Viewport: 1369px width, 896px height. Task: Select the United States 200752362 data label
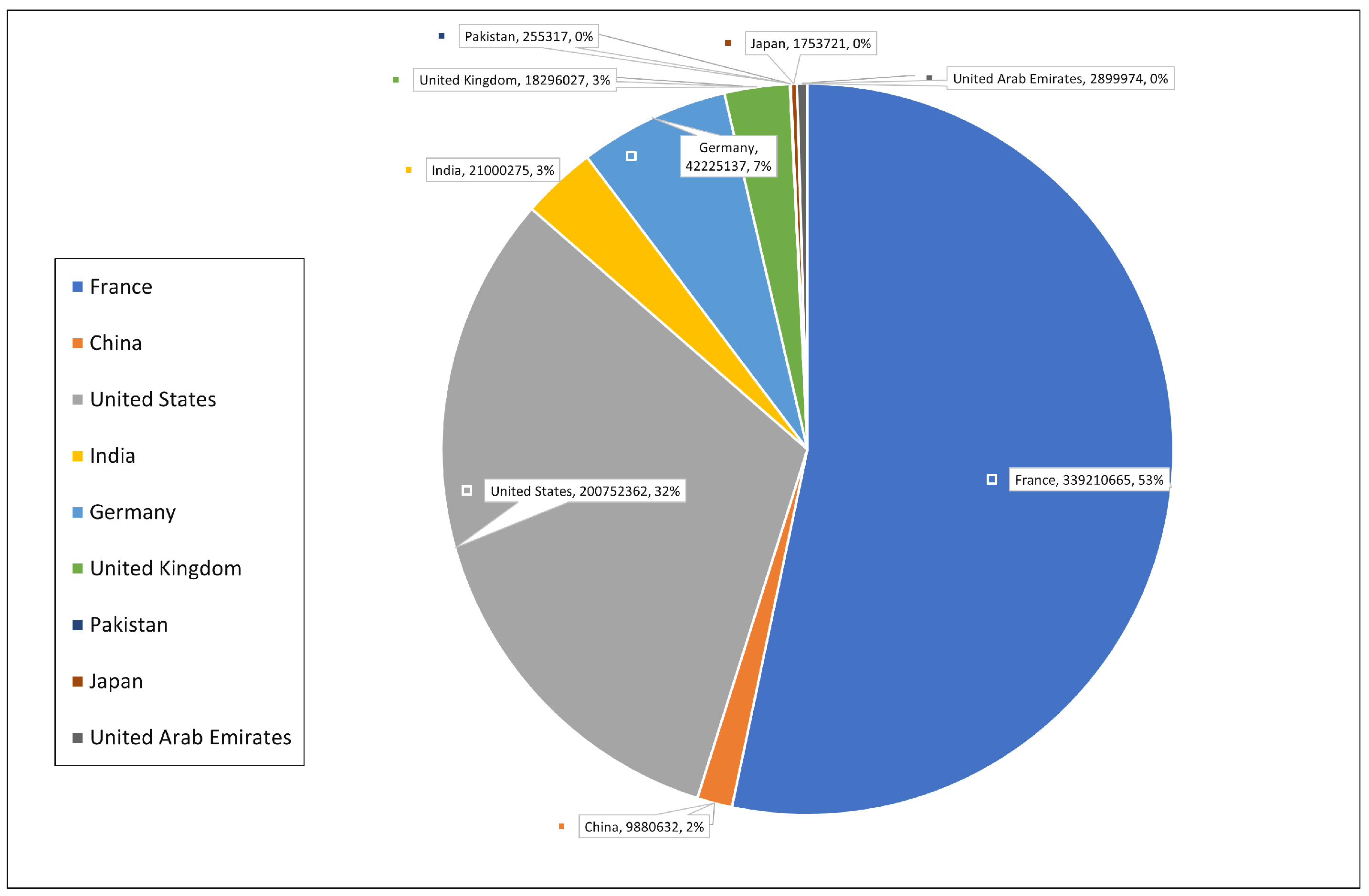pos(585,491)
